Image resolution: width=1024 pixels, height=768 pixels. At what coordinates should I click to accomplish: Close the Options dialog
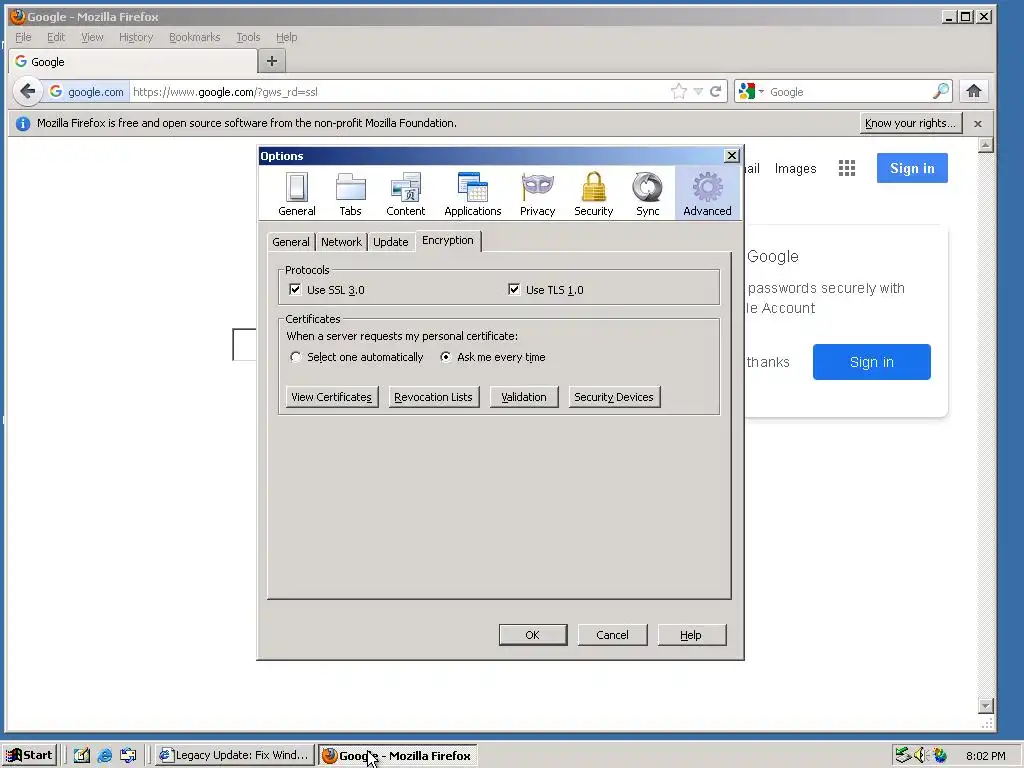[x=731, y=155]
